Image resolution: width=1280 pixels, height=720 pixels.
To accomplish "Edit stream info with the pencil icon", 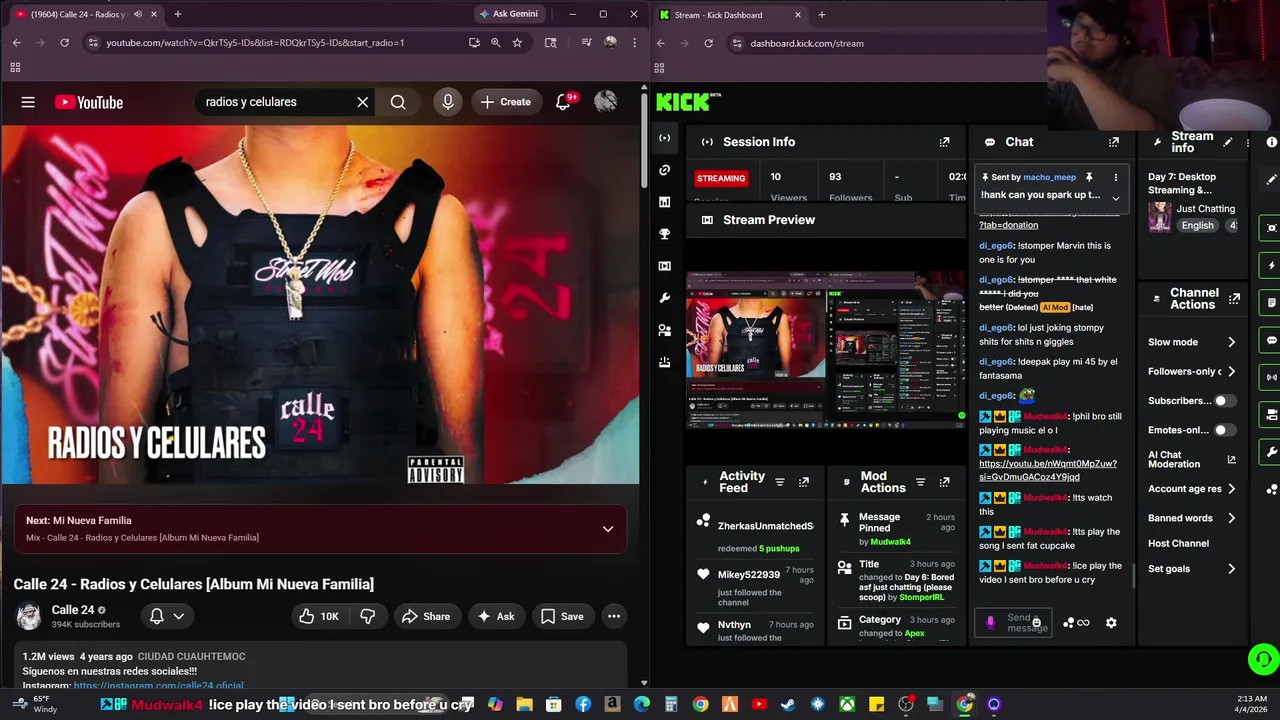I will [x=1228, y=142].
